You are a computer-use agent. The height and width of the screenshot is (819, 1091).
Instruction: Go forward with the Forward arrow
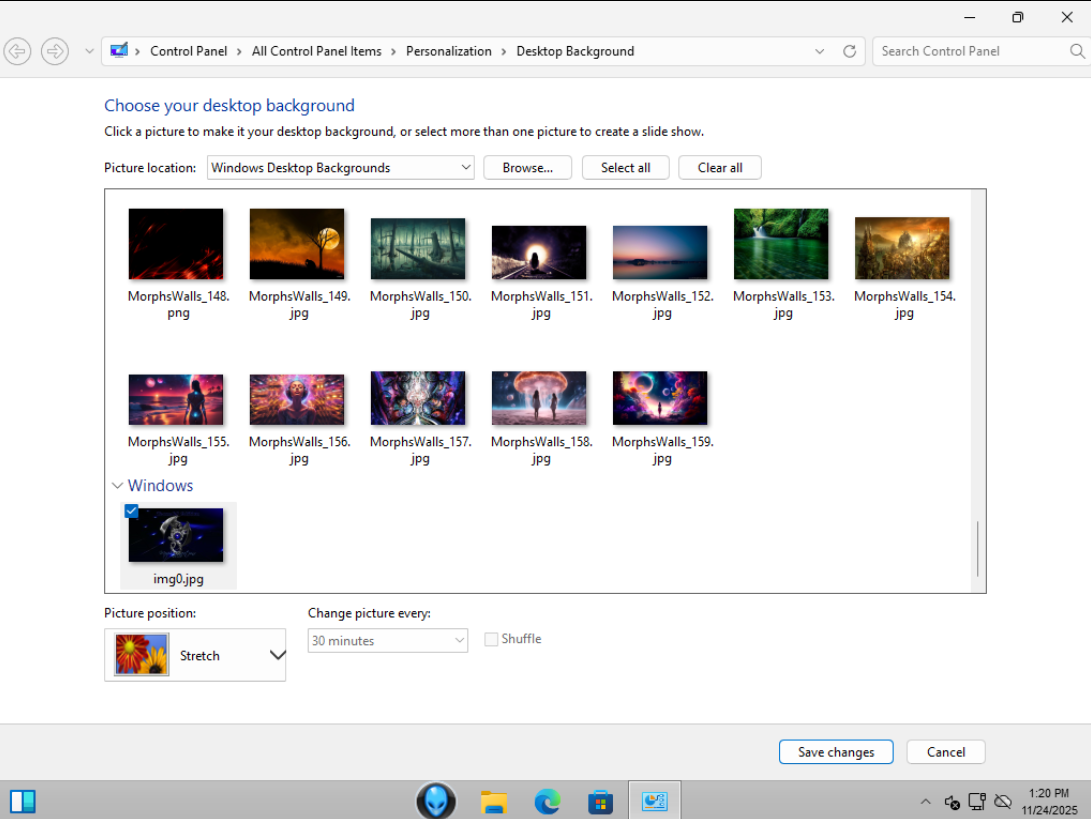pos(55,51)
